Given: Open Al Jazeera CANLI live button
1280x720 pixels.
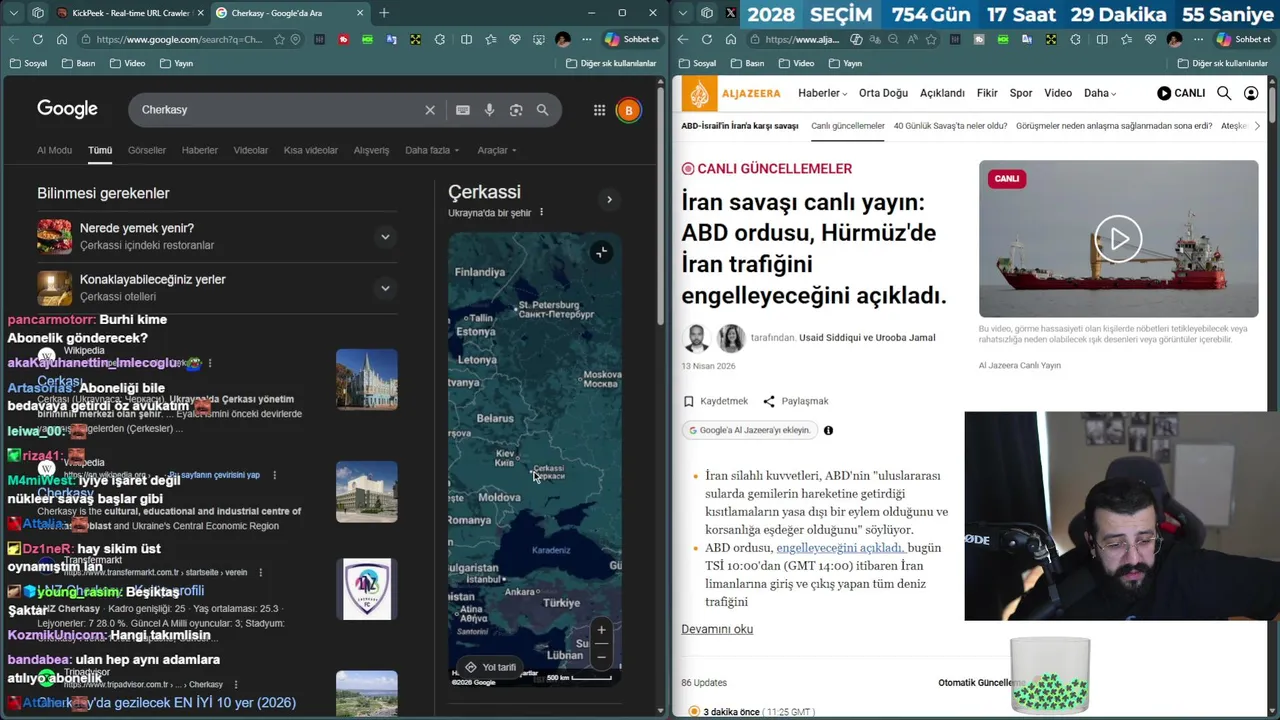Looking at the screenshot, I should [1181, 93].
